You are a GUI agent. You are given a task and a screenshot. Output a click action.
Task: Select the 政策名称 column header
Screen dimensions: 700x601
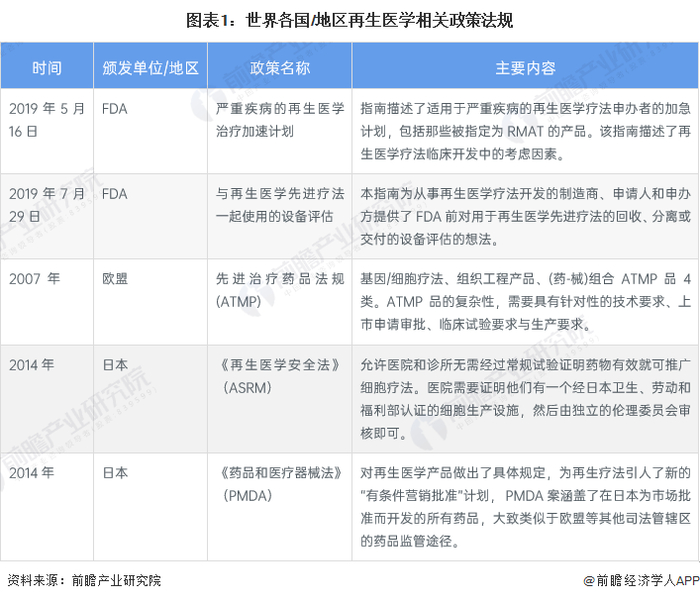tap(279, 68)
